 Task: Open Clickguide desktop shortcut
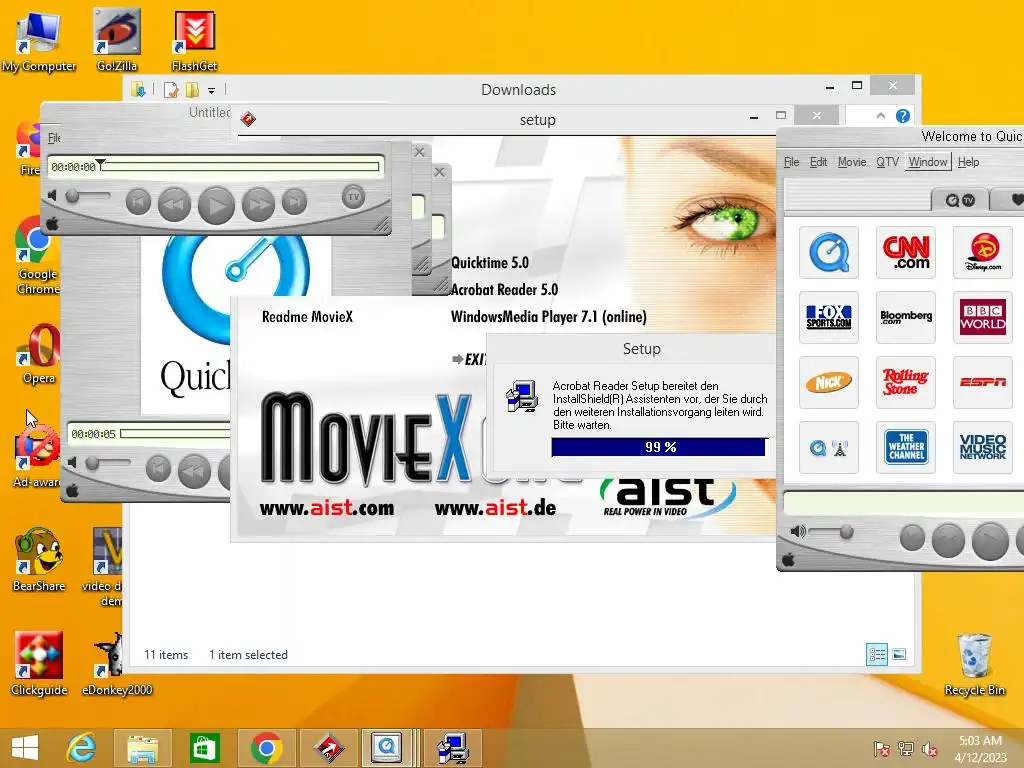pos(39,664)
